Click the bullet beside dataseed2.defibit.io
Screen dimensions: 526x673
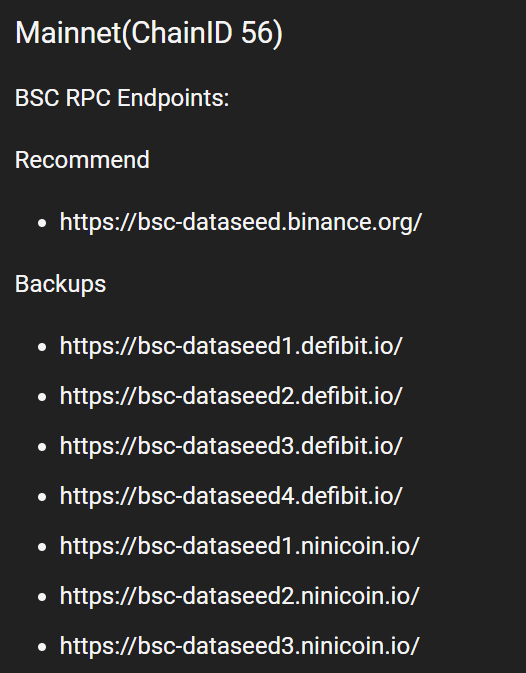pyautogui.click(x=42, y=397)
